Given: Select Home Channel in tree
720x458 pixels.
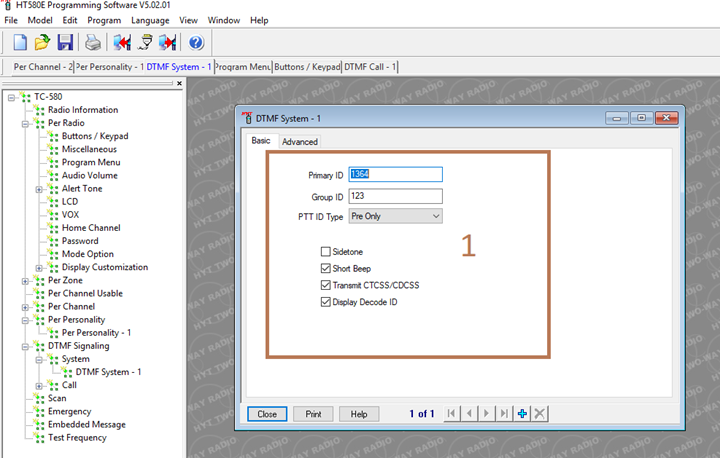Looking at the screenshot, I should (91, 228).
